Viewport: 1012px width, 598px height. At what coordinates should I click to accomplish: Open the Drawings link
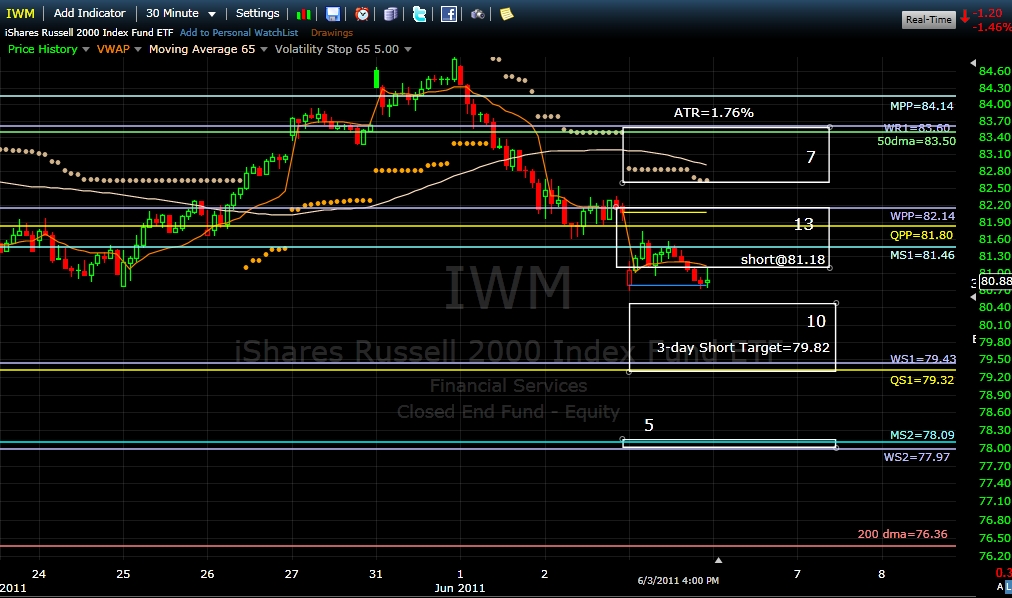[332, 32]
